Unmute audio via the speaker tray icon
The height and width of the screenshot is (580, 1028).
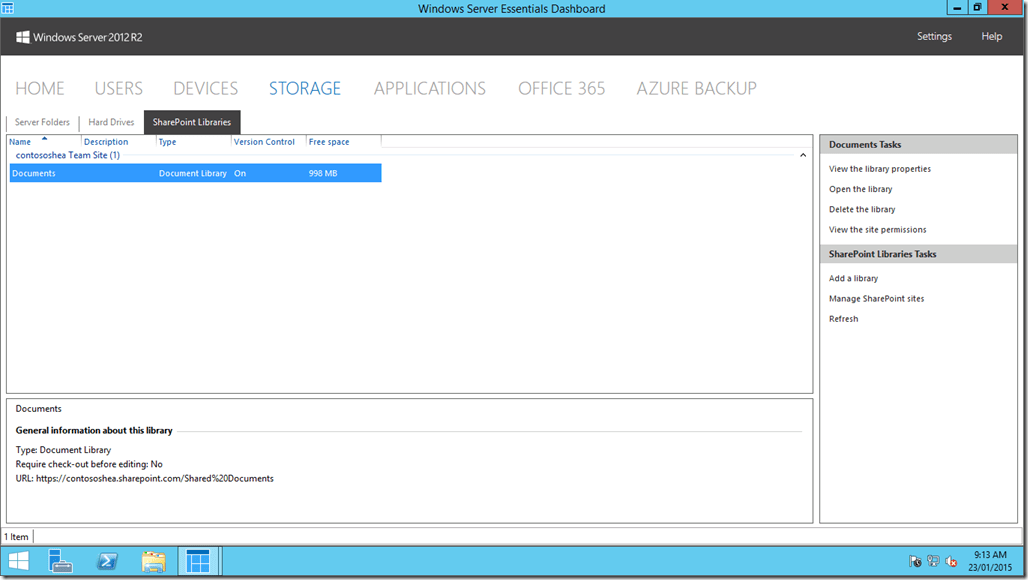[x=951, y=561]
